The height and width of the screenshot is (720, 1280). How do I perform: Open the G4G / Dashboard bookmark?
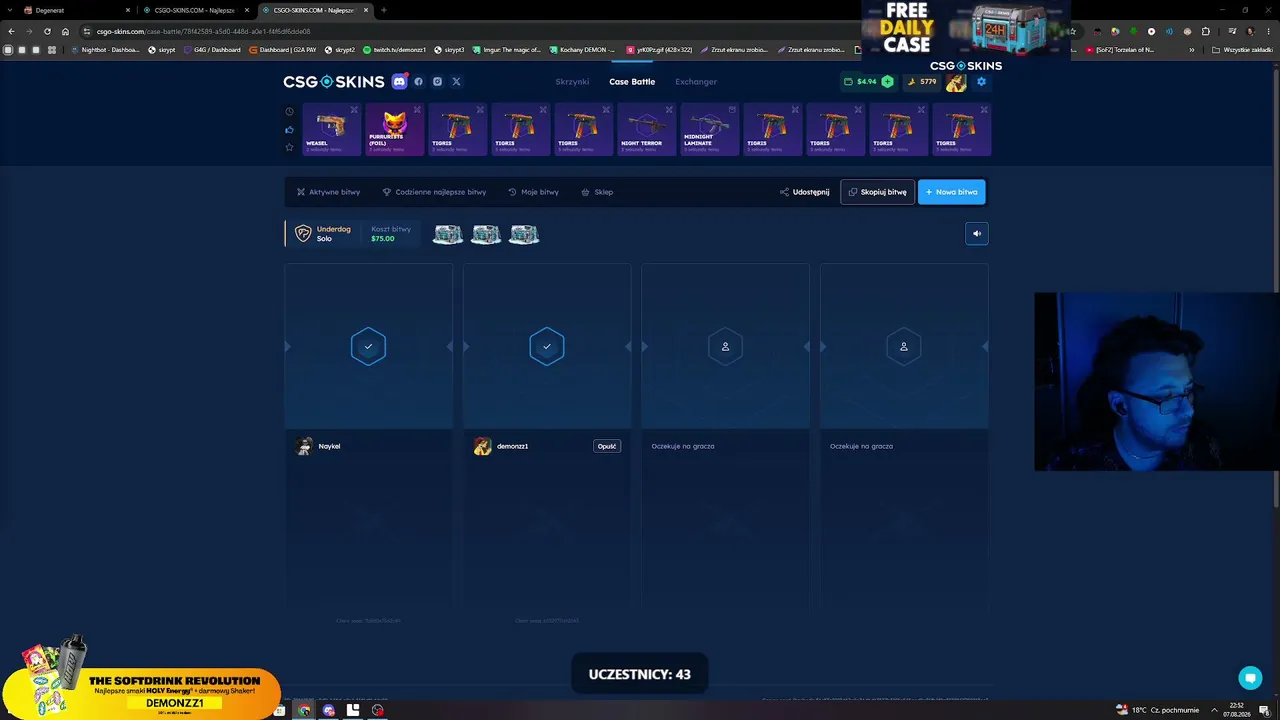pos(212,49)
